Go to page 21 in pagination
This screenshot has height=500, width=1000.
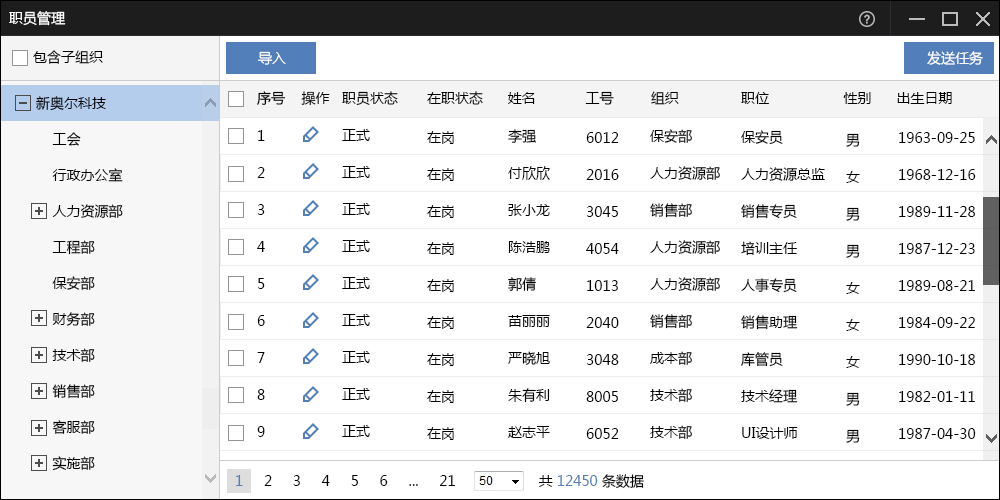coord(447,481)
